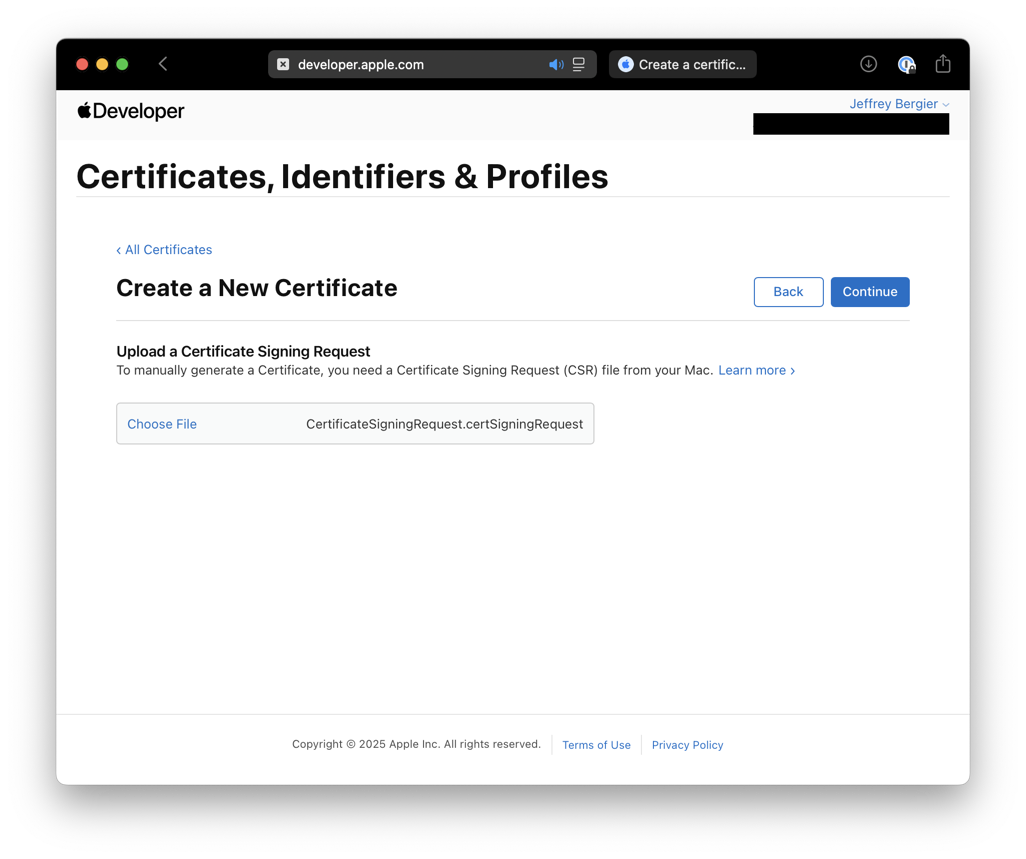The image size is (1026, 859).
Task: Mute the tab audio speaker icon
Action: click(x=556, y=65)
